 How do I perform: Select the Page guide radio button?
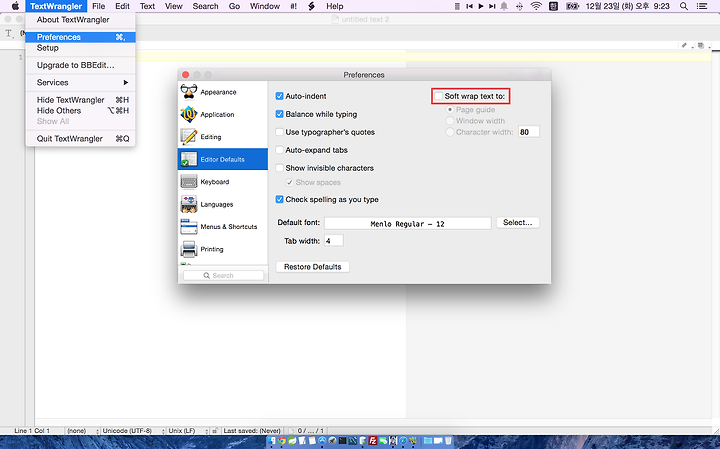point(450,110)
